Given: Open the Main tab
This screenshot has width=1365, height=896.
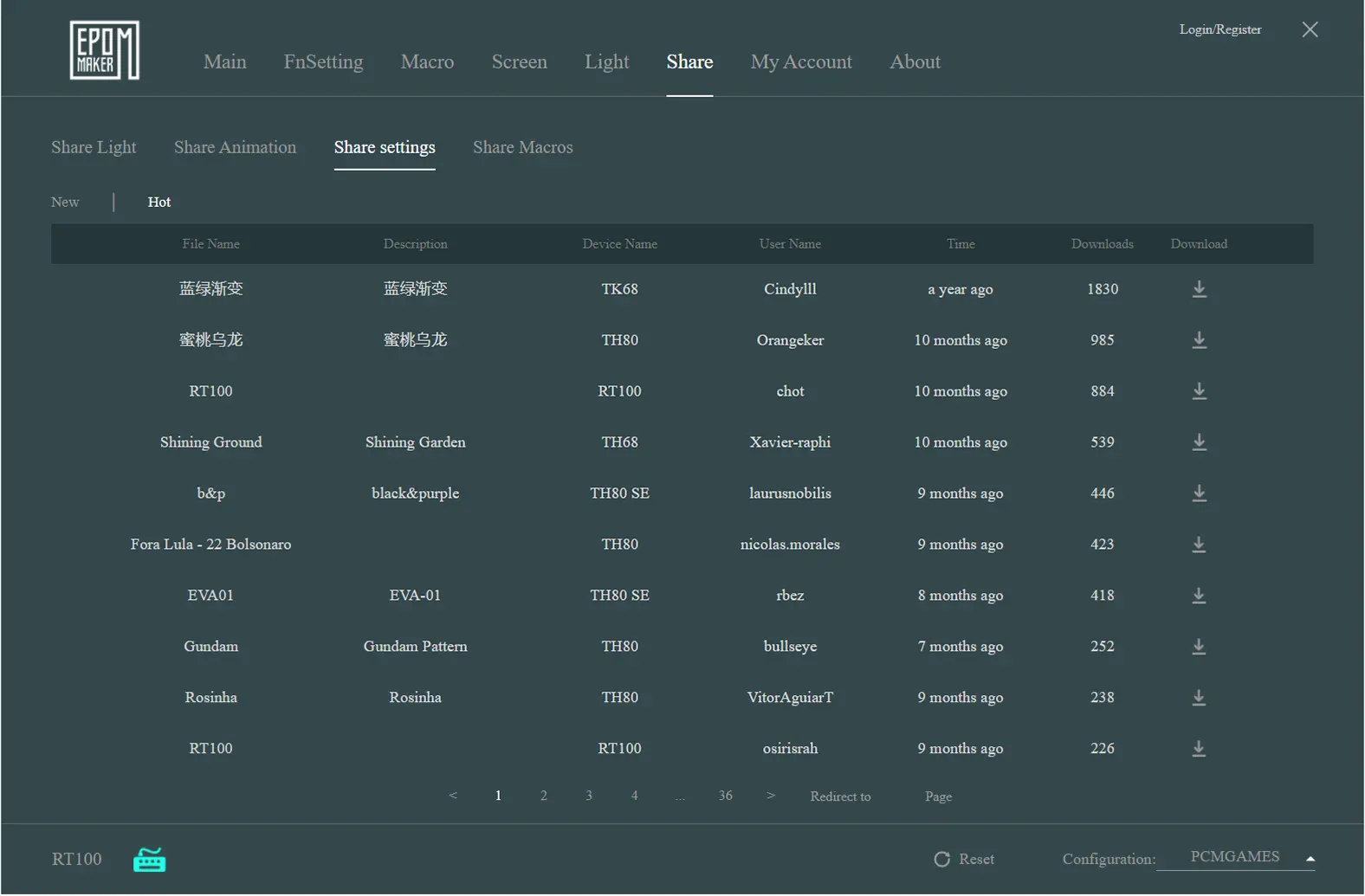Looking at the screenshot, I should click(x=225, y=61).
